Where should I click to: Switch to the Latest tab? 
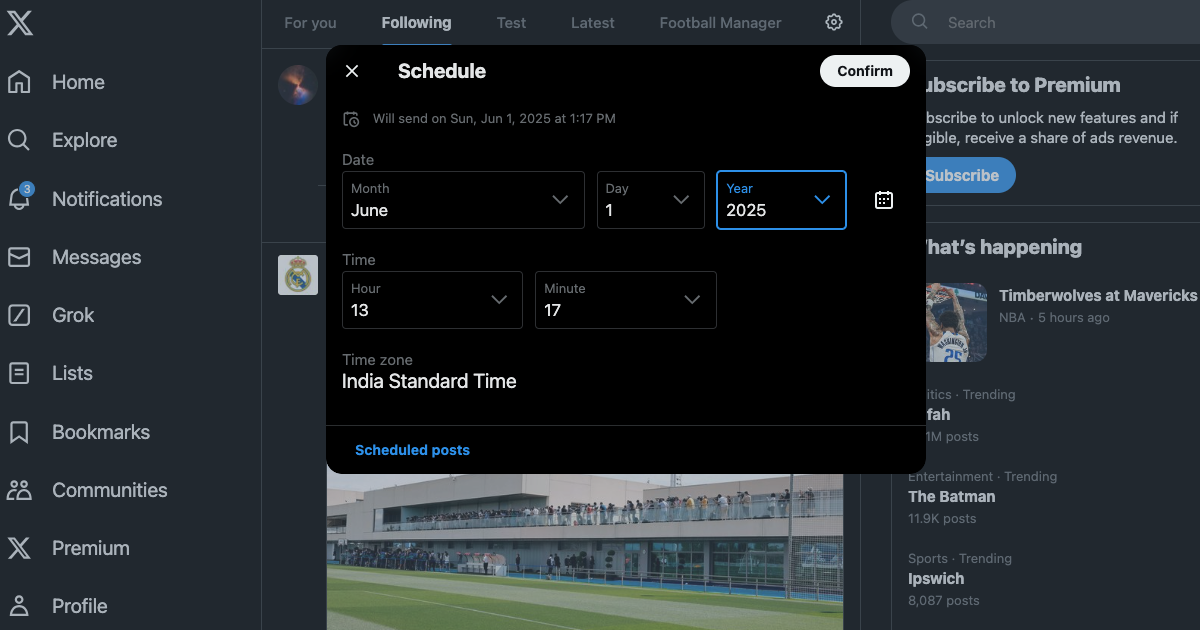[x=593, y=22]
